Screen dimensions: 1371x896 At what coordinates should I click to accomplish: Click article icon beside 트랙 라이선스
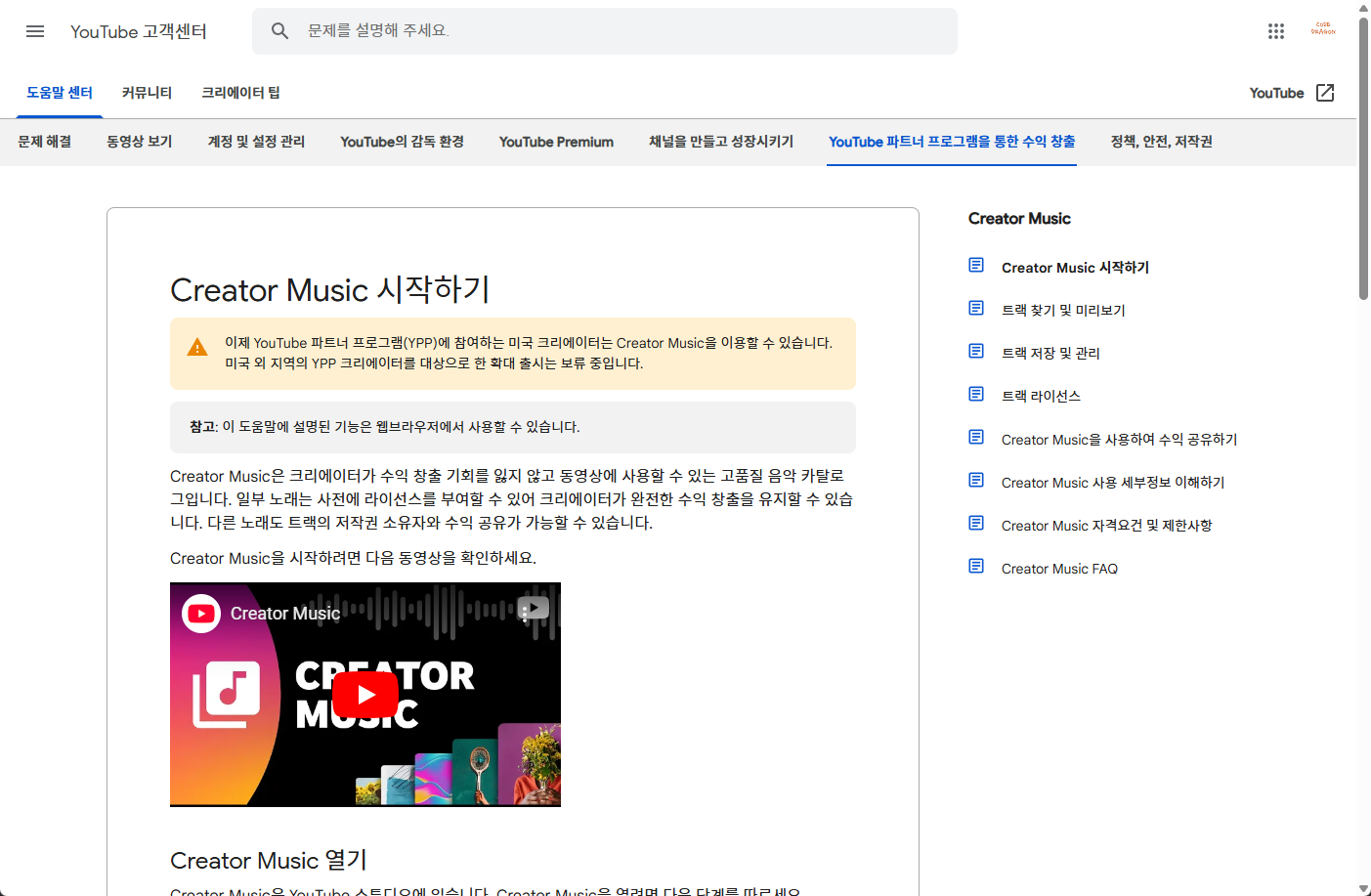click(976, 394)
